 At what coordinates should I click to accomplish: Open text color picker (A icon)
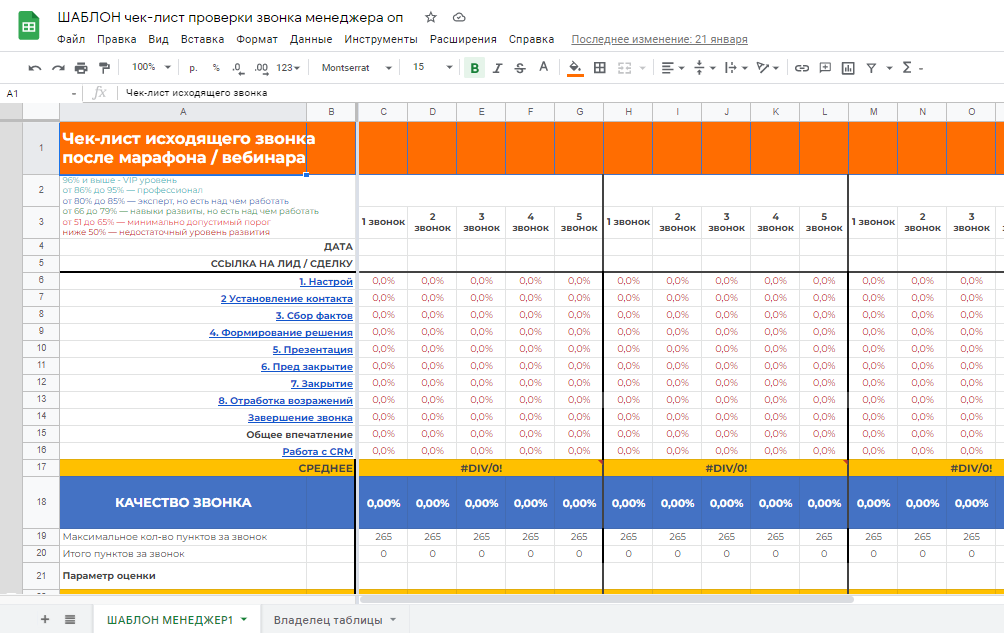tap(544, 67)
